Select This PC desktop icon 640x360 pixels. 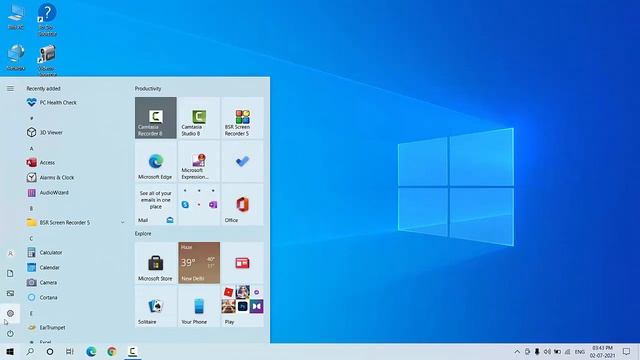[x=16, y=17]
